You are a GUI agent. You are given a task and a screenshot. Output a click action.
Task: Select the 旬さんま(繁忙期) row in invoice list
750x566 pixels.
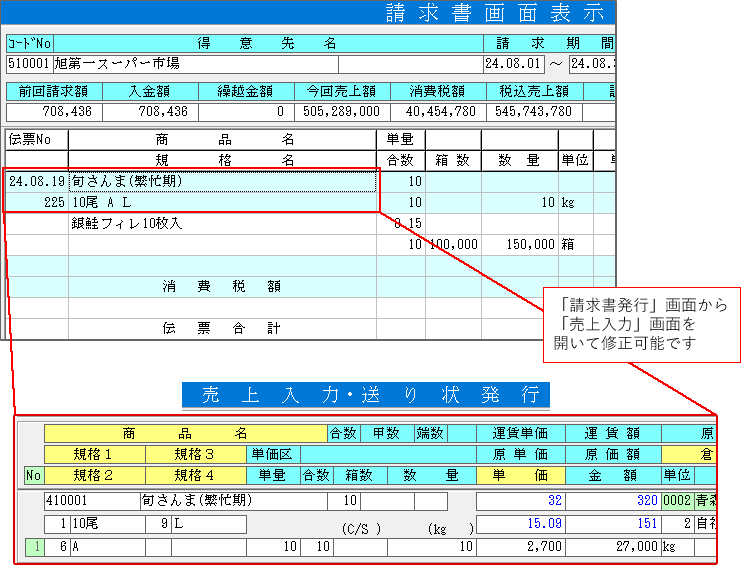pyautogui.click(x=222, y=182)
